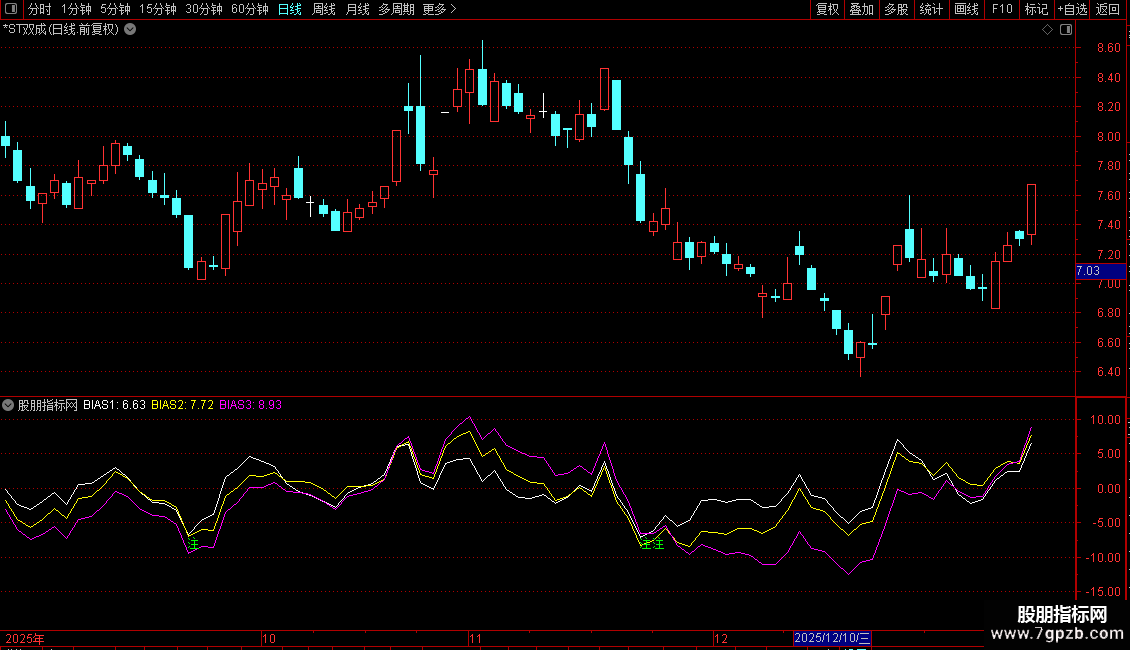
Task: Select the 60分钟 period
Action: [250, 9]
